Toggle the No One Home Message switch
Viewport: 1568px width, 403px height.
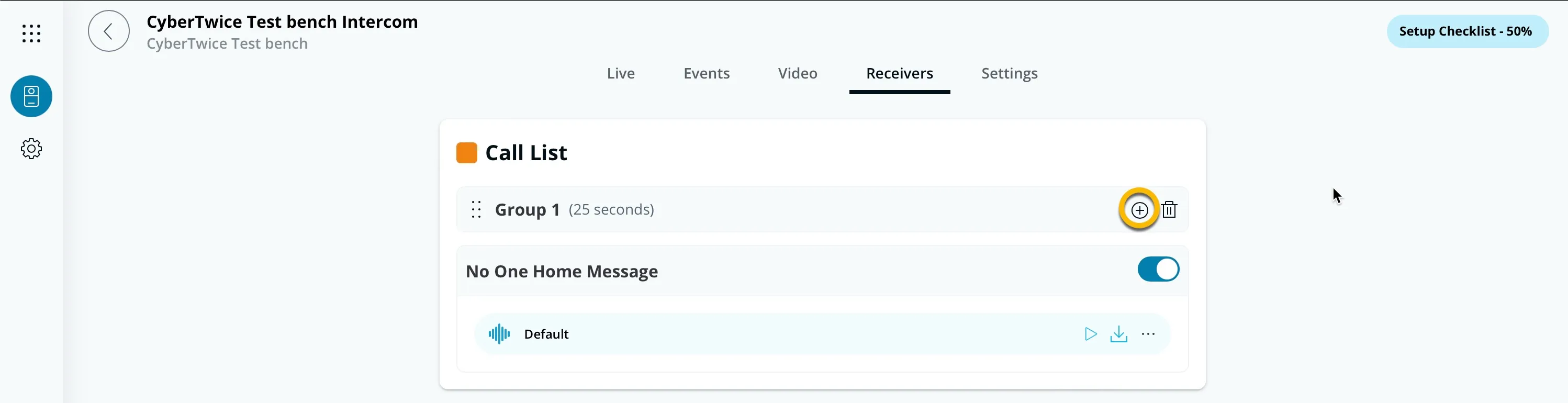pyautogui.click(x=1158, y=269)
